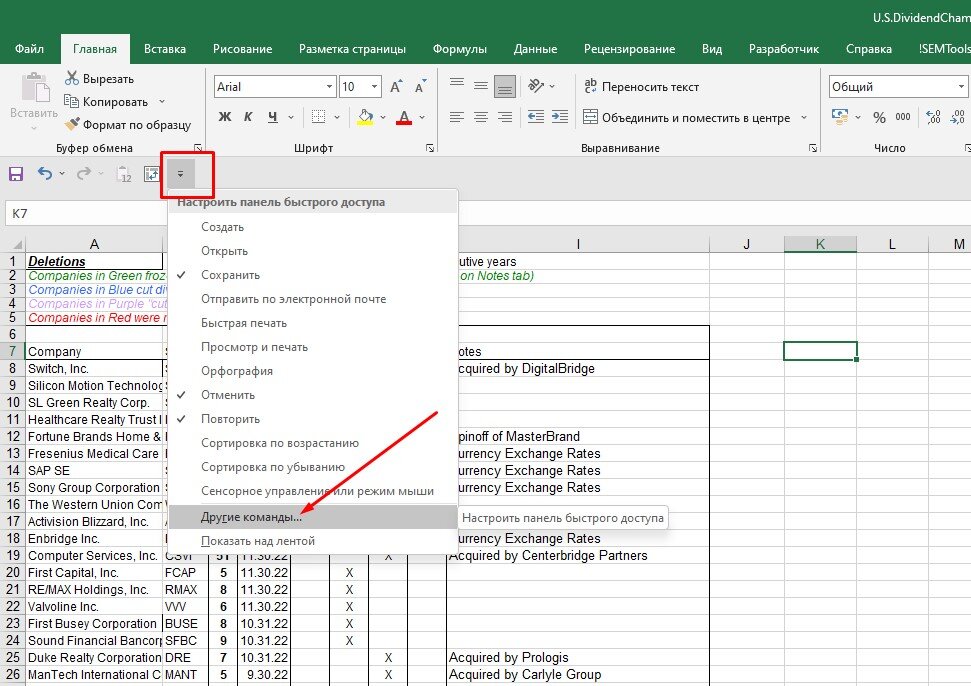Toggle Underline formatting (Ч)
The height and width of the screenshot is (686, 971).
[x=272, y=117]
